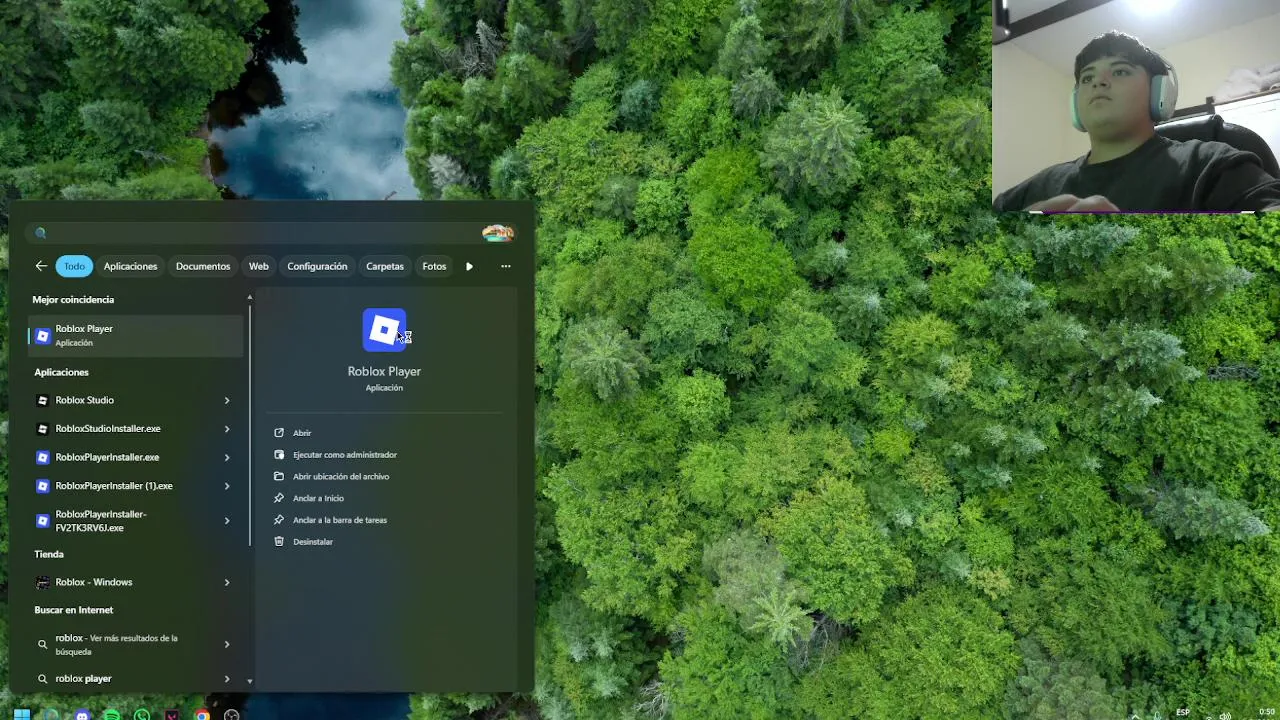Click the RobloxStudioInstaller.exe file icon
The height and width of the screenshot is (720, 1280).
tap(42, 429)
